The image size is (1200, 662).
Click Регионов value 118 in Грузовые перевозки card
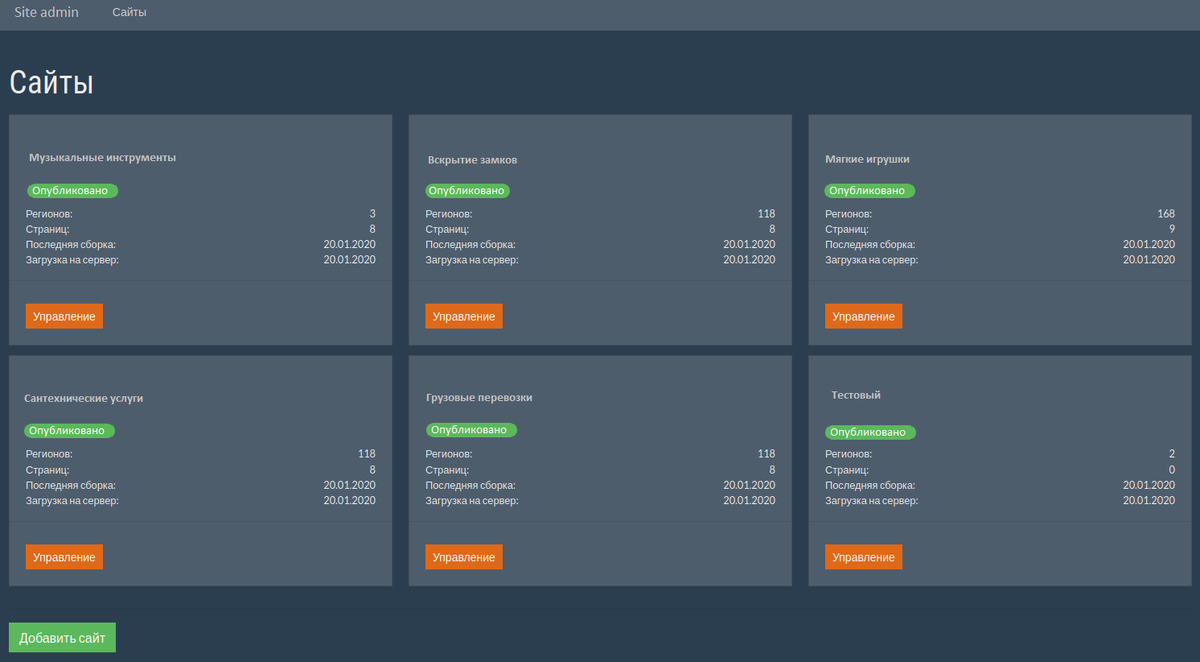766,454
